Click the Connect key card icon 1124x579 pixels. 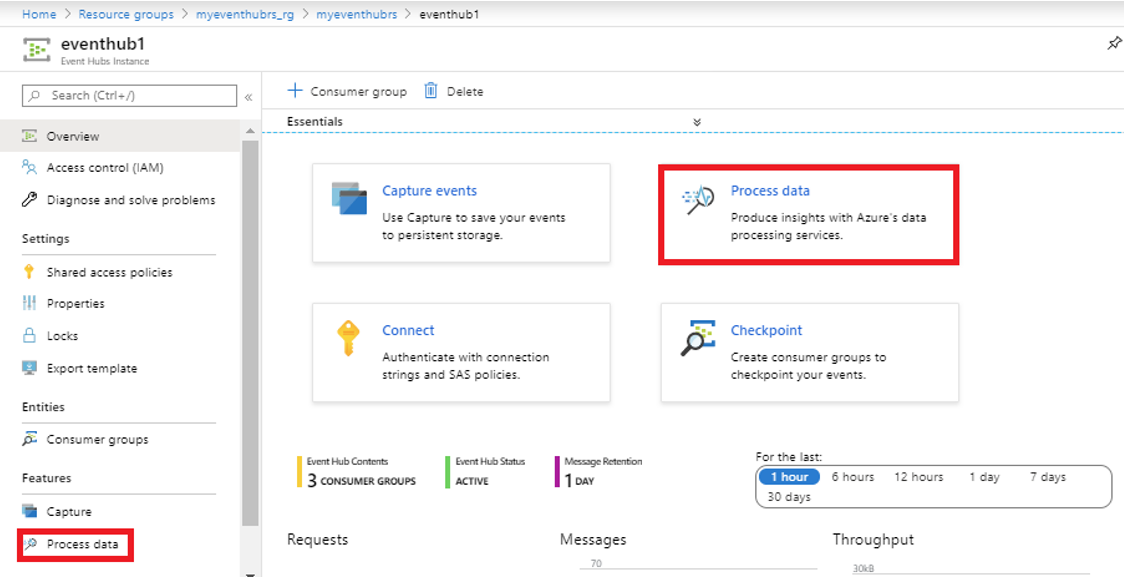tap(347, 339)
